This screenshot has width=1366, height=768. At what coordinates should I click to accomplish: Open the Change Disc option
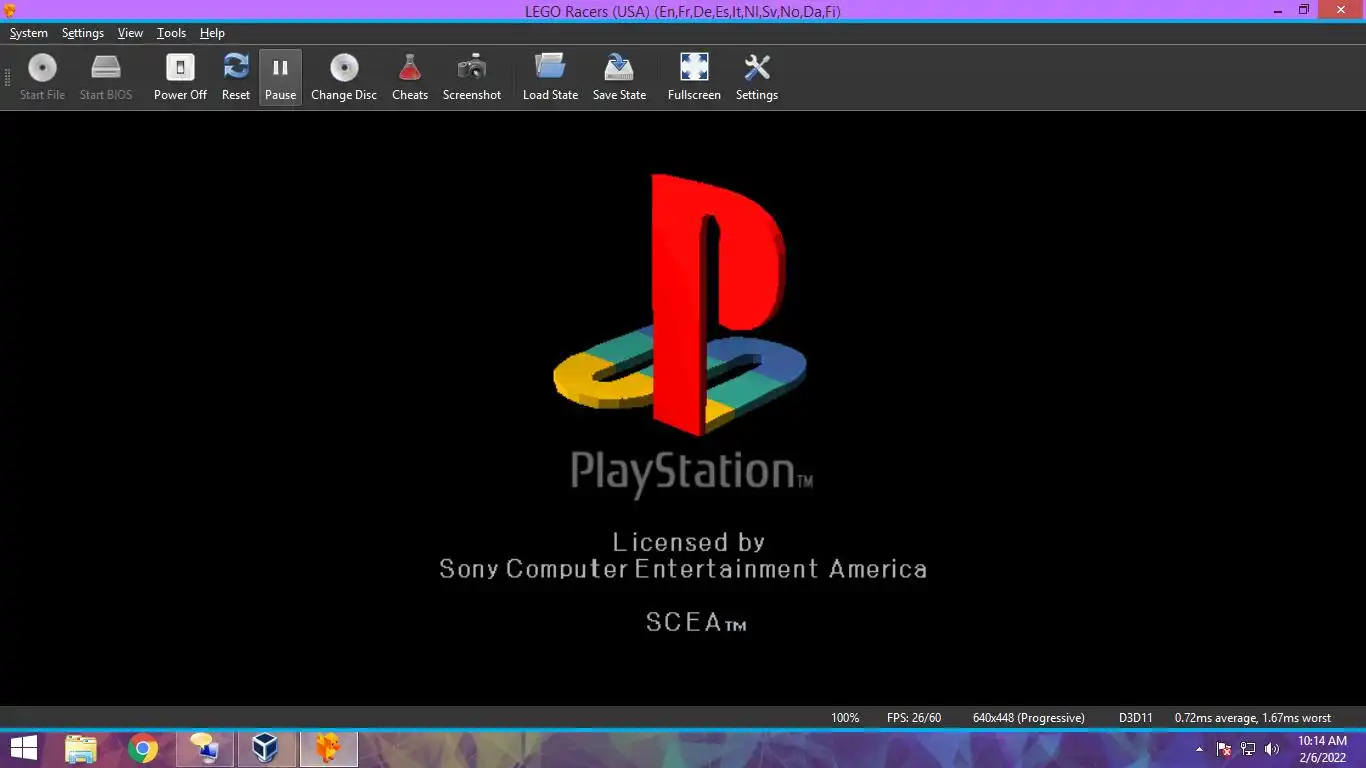344,77
